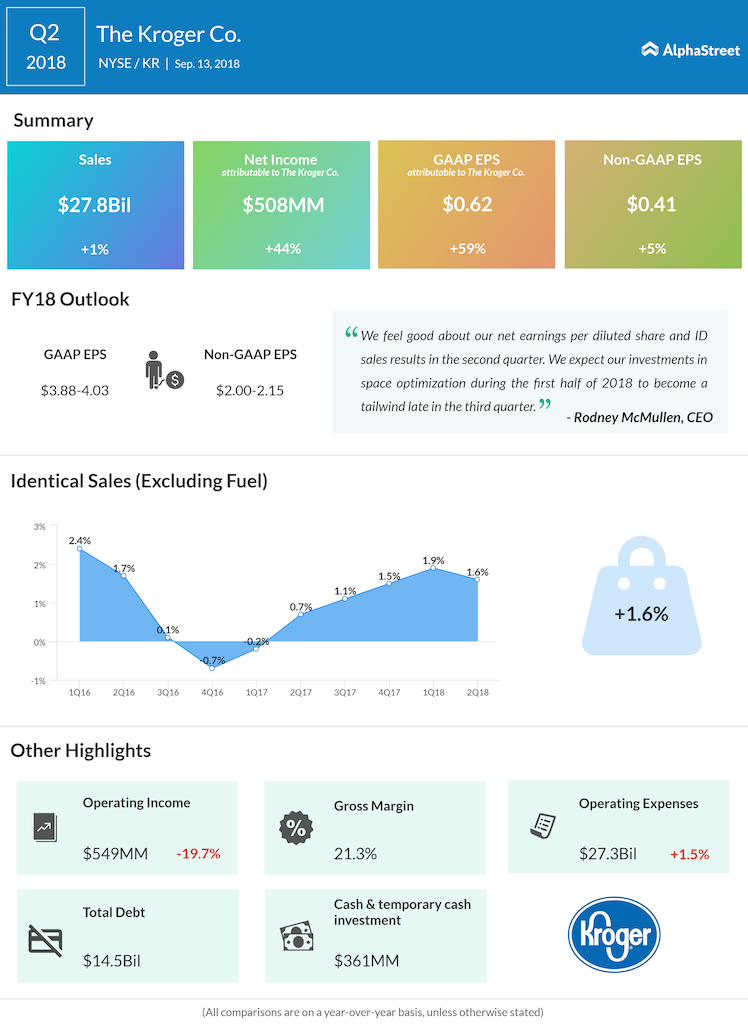Click the -19.7% operating income change
This screenshot has width=748, height=1024.
coord(198,854)
